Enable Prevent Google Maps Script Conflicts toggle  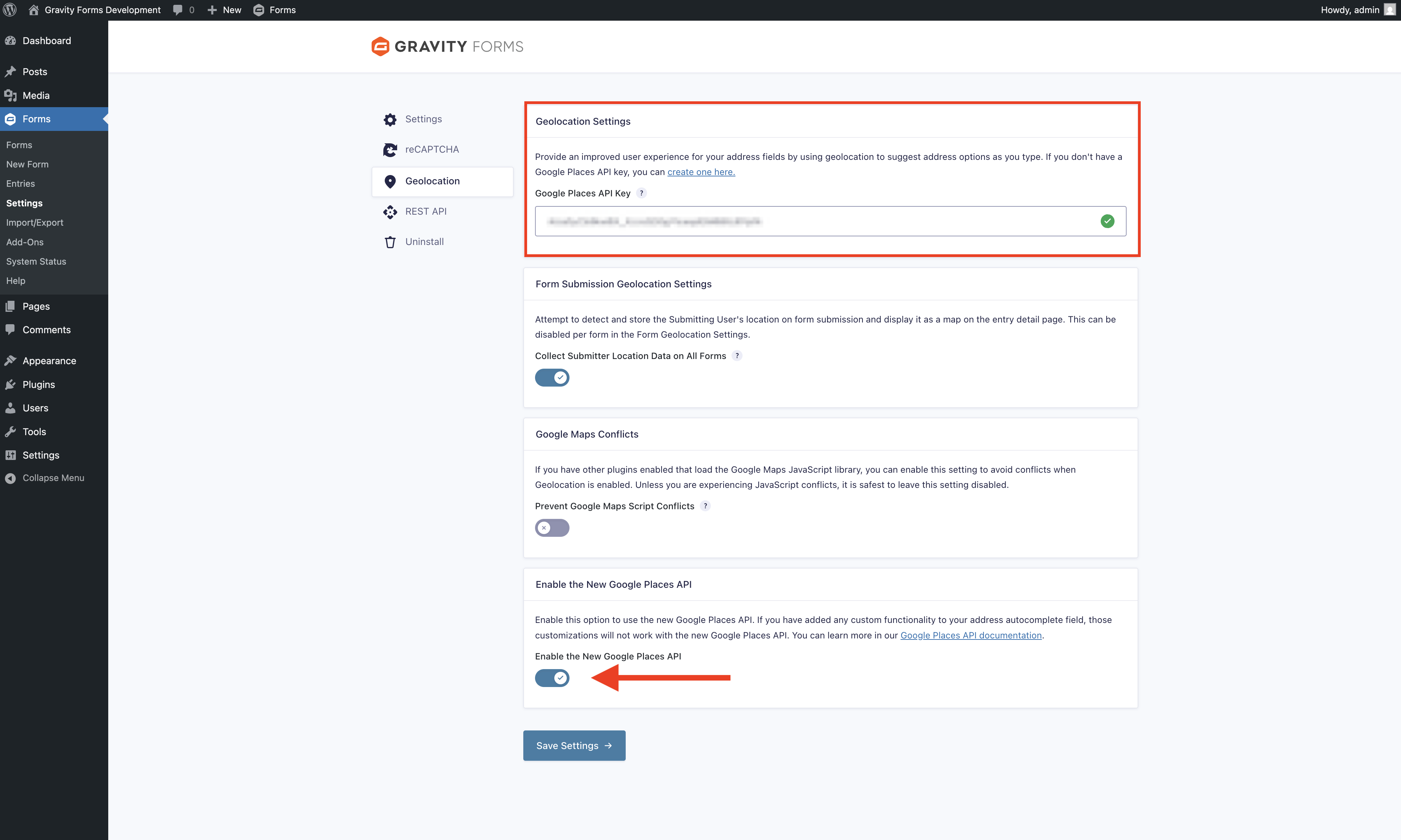click(x=552, y=527)
